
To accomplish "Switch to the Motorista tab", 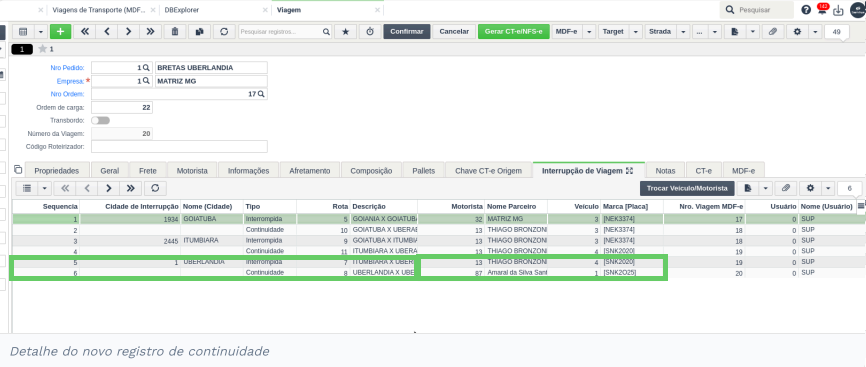I will pos(192,171).
